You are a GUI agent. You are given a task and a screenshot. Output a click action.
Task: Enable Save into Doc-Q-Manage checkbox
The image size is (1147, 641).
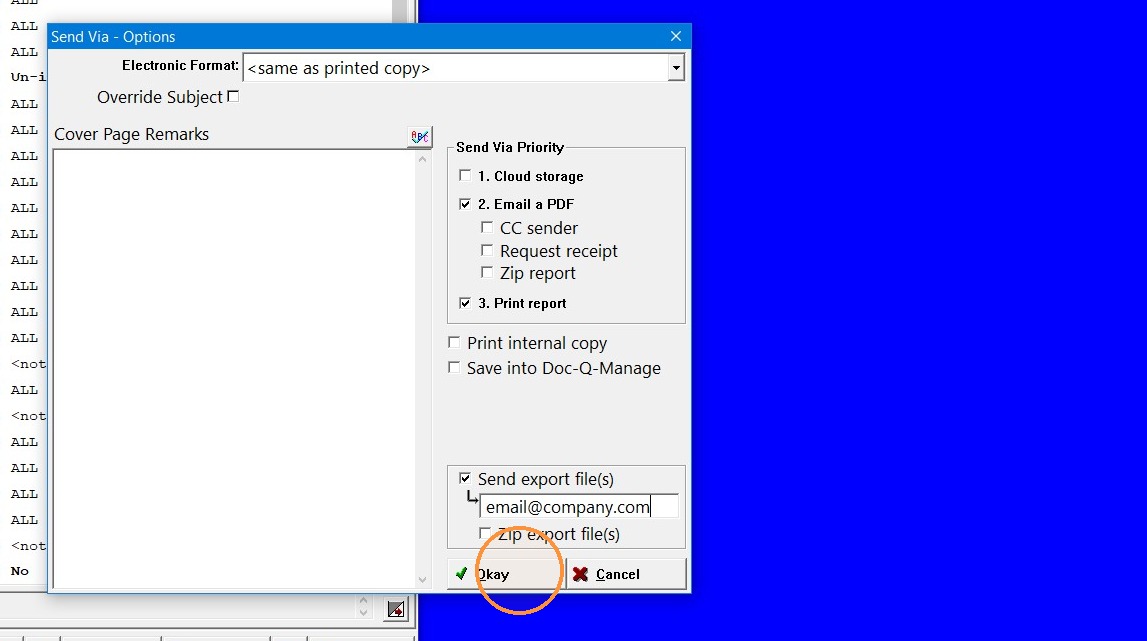tap(454, 367)
